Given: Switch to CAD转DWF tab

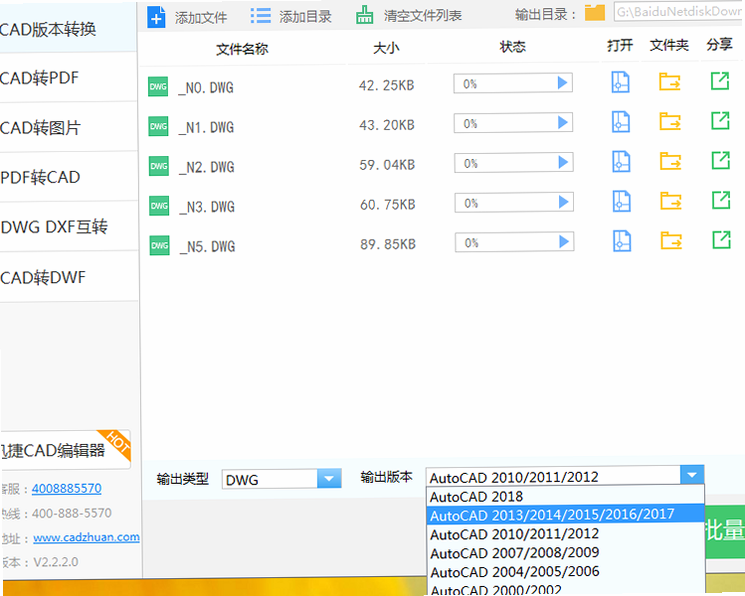Looking at the screenshot, I should pos(68,277).
